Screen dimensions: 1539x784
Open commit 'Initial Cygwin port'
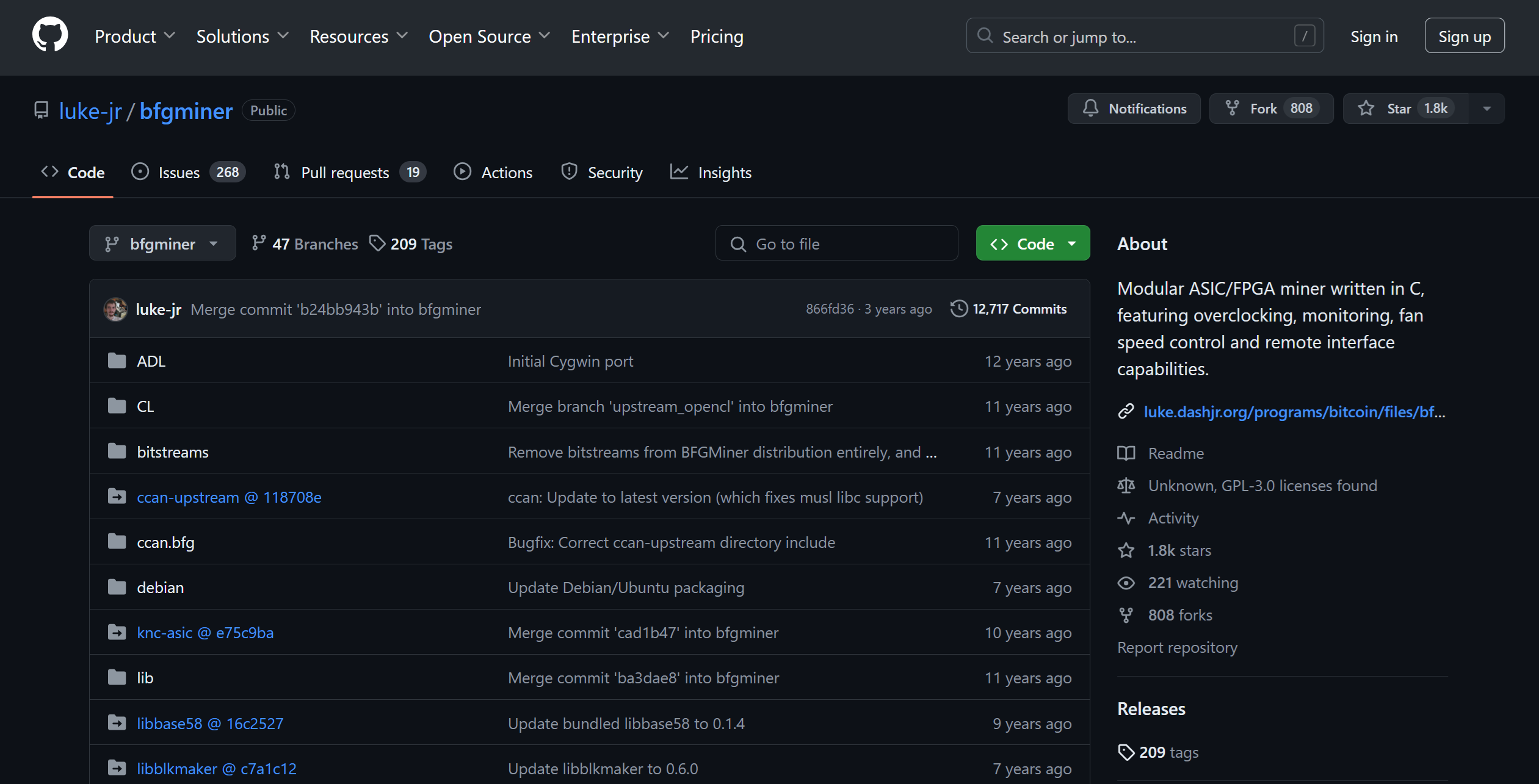coord(570,361)
